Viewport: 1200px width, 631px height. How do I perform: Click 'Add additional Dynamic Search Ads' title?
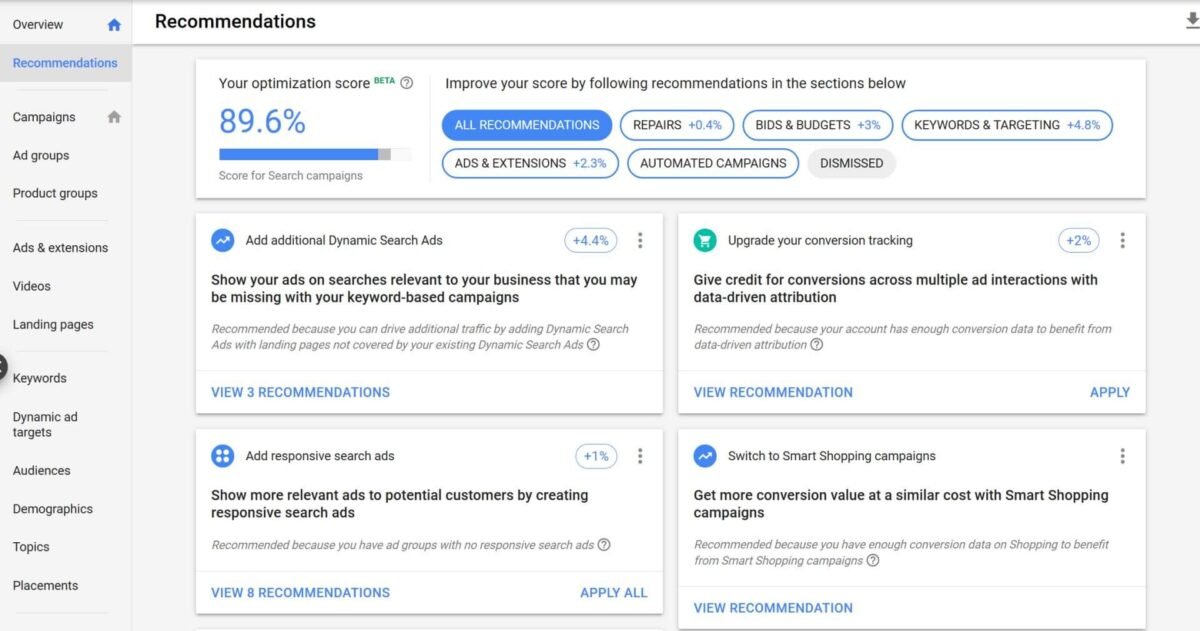click(x=344, y=240)
